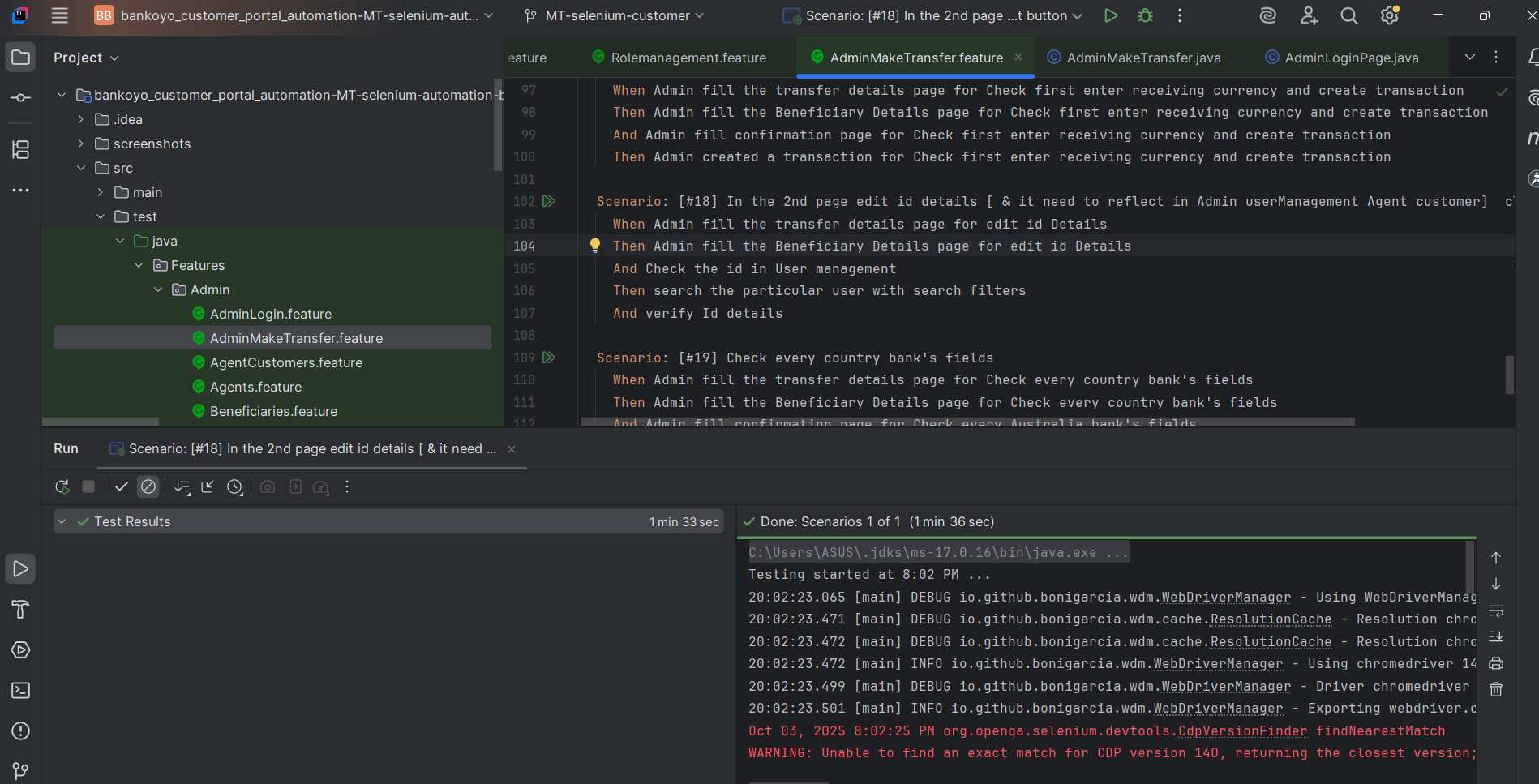The width and height of the screenshot is (1539, 784).
Task: Click the WebDriverManager link in console
Action: point(1225,598)
